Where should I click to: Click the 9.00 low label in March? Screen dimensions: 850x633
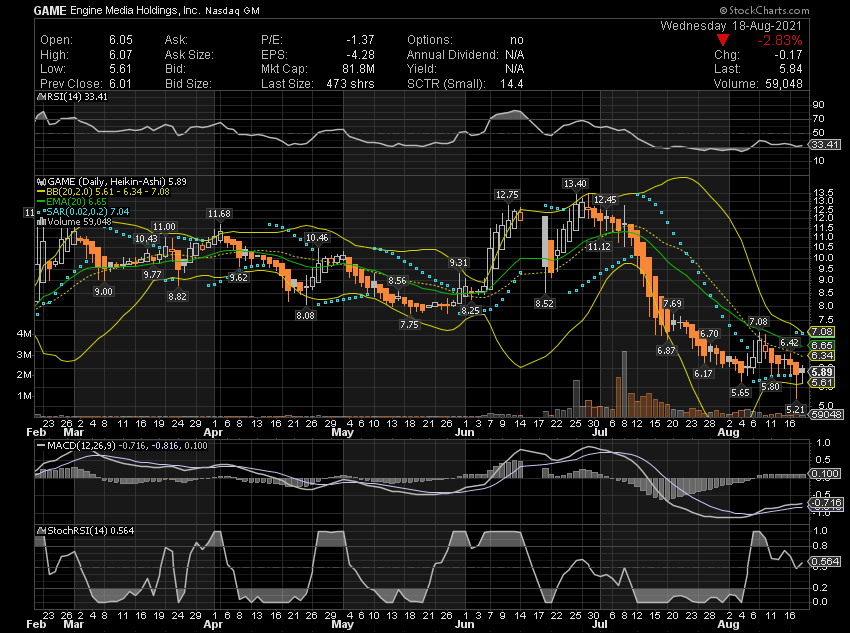[103, 292]
